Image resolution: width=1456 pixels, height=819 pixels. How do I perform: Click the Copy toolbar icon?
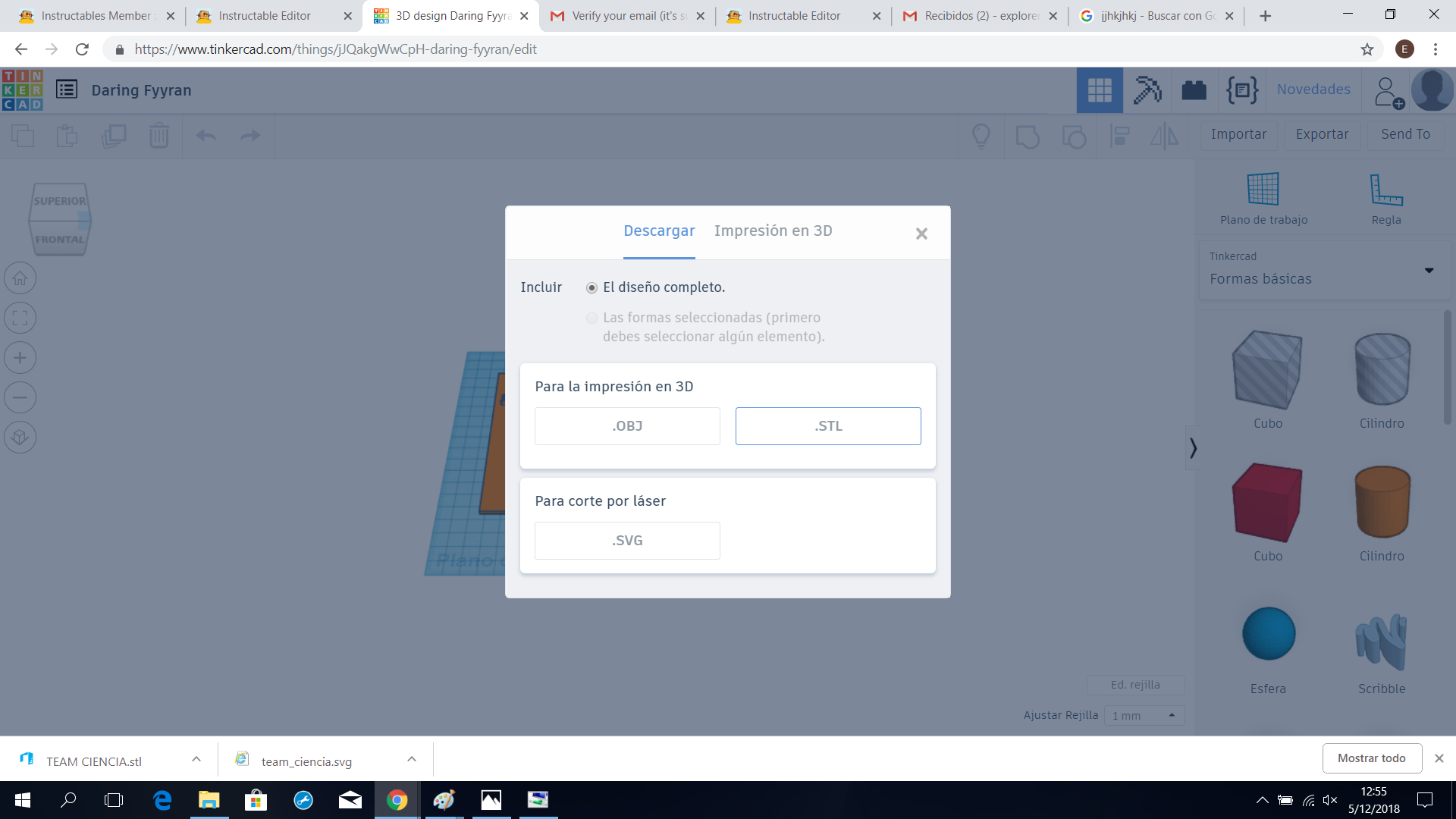[x=23, y=136]
